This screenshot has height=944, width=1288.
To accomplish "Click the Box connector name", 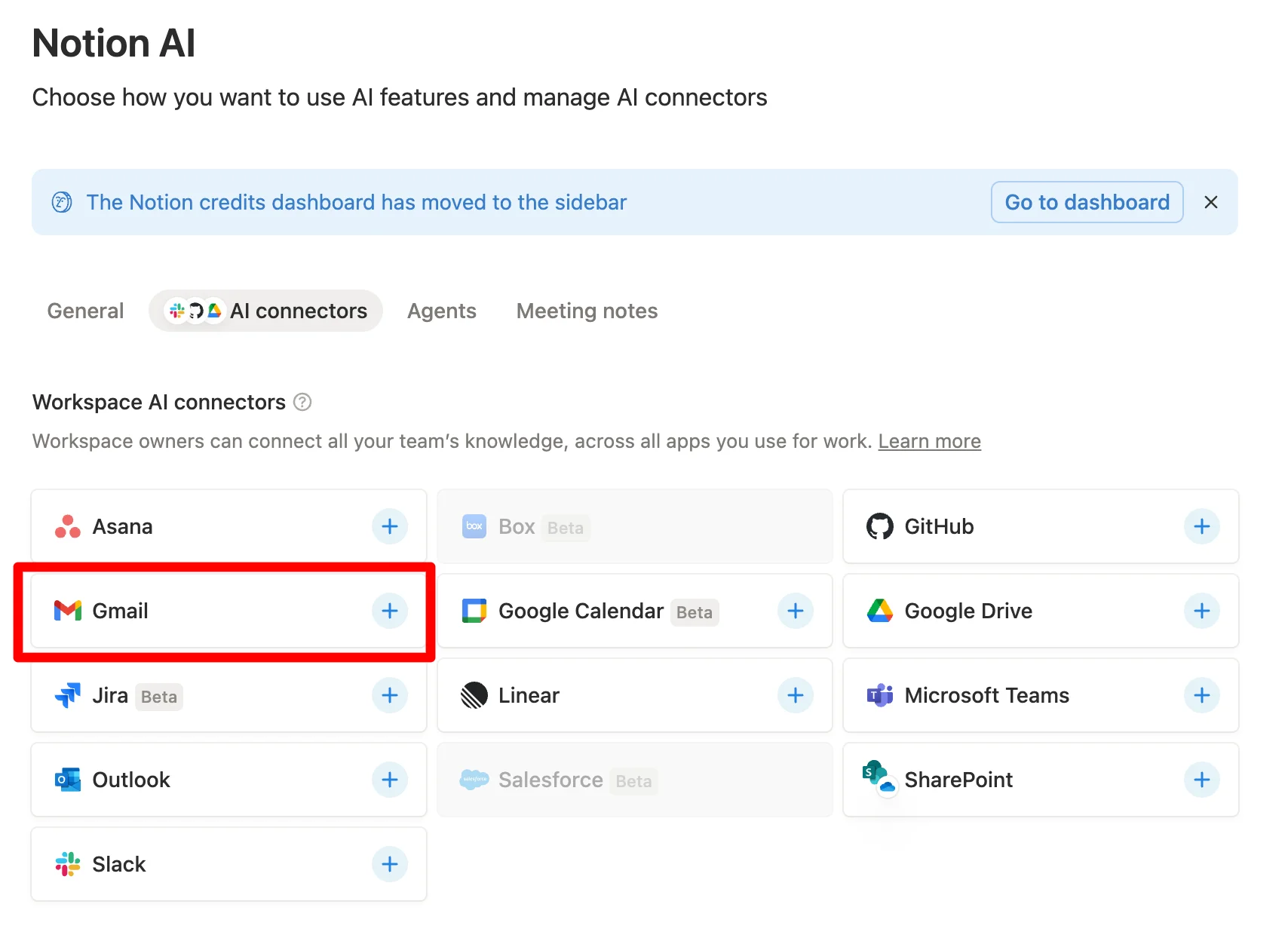I will coord(517,526).
